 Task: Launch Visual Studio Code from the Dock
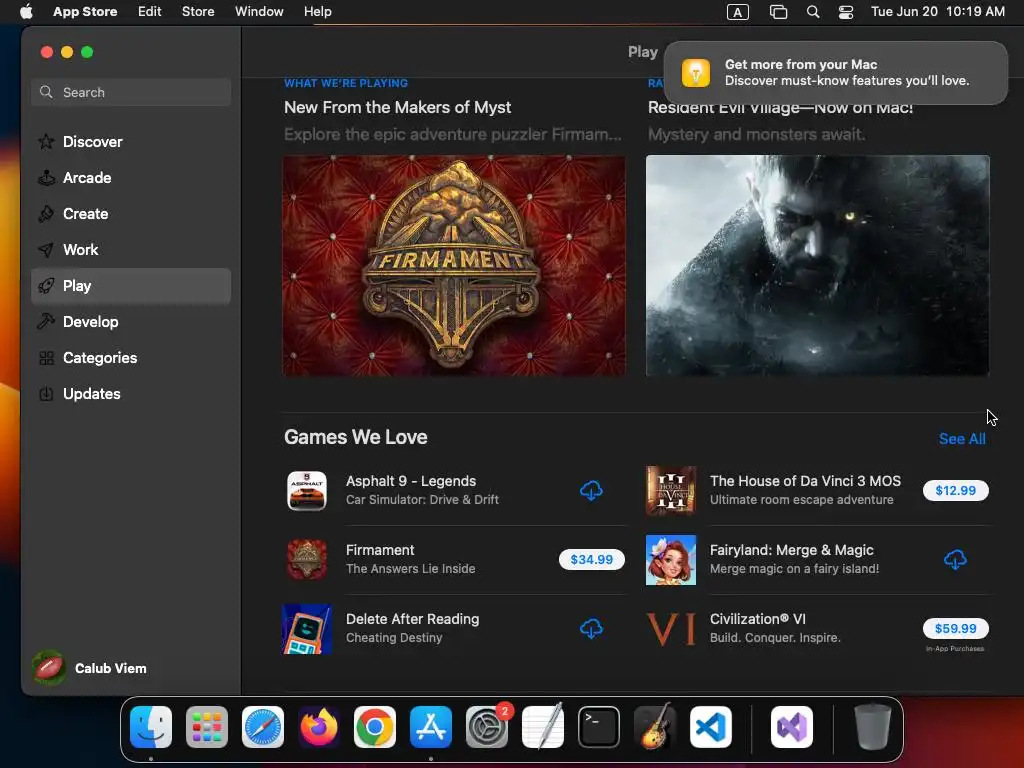(x=711, y=727)
